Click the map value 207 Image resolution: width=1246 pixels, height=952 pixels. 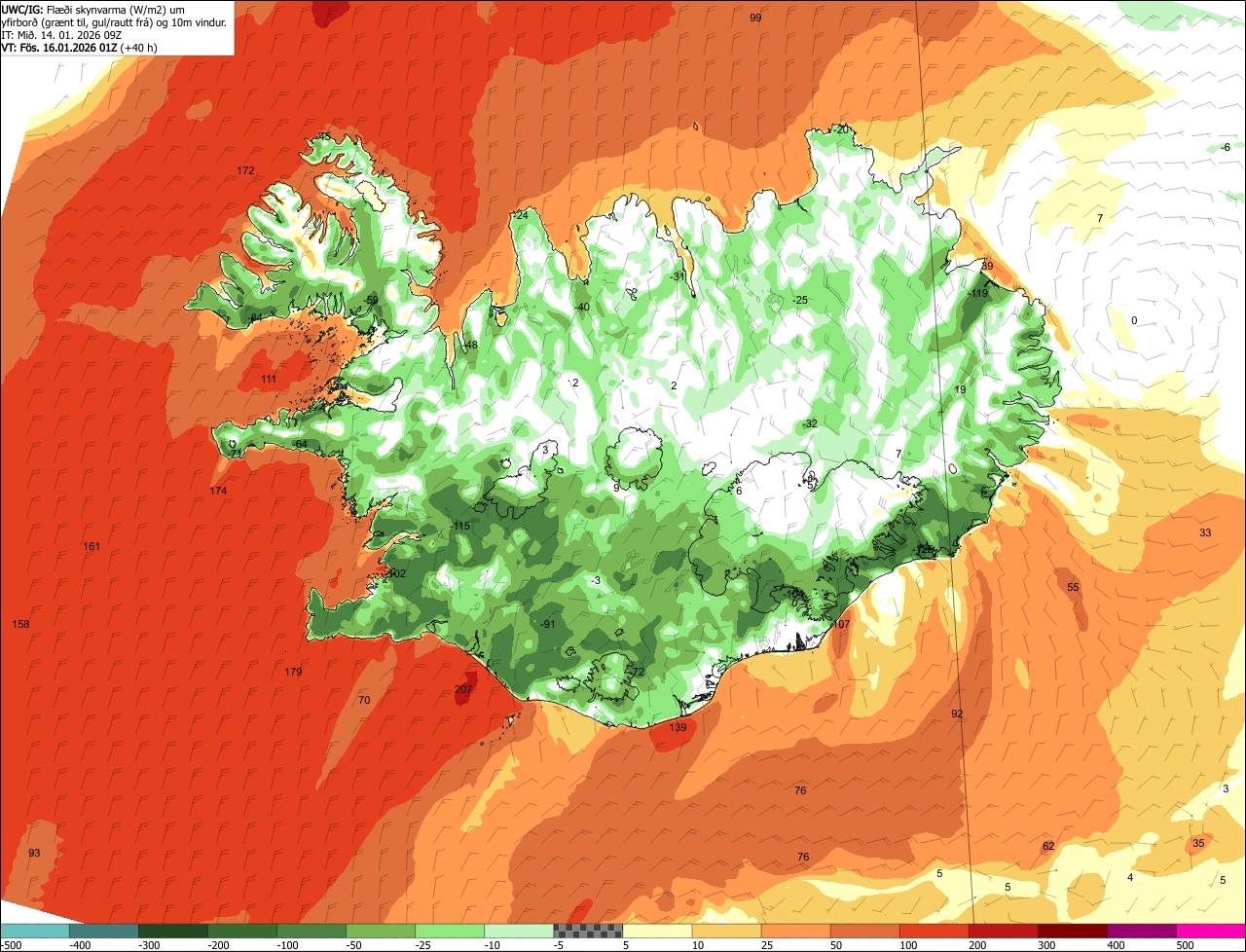(463, 689)
